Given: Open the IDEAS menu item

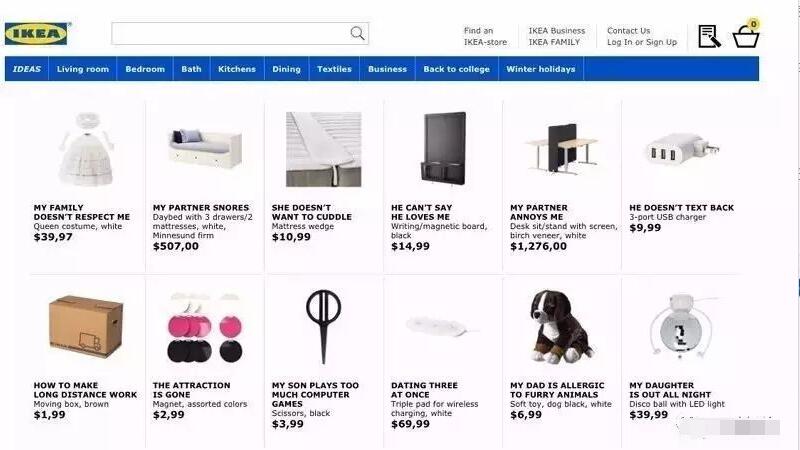Looking at the screenshot, I should pos(27,69).
